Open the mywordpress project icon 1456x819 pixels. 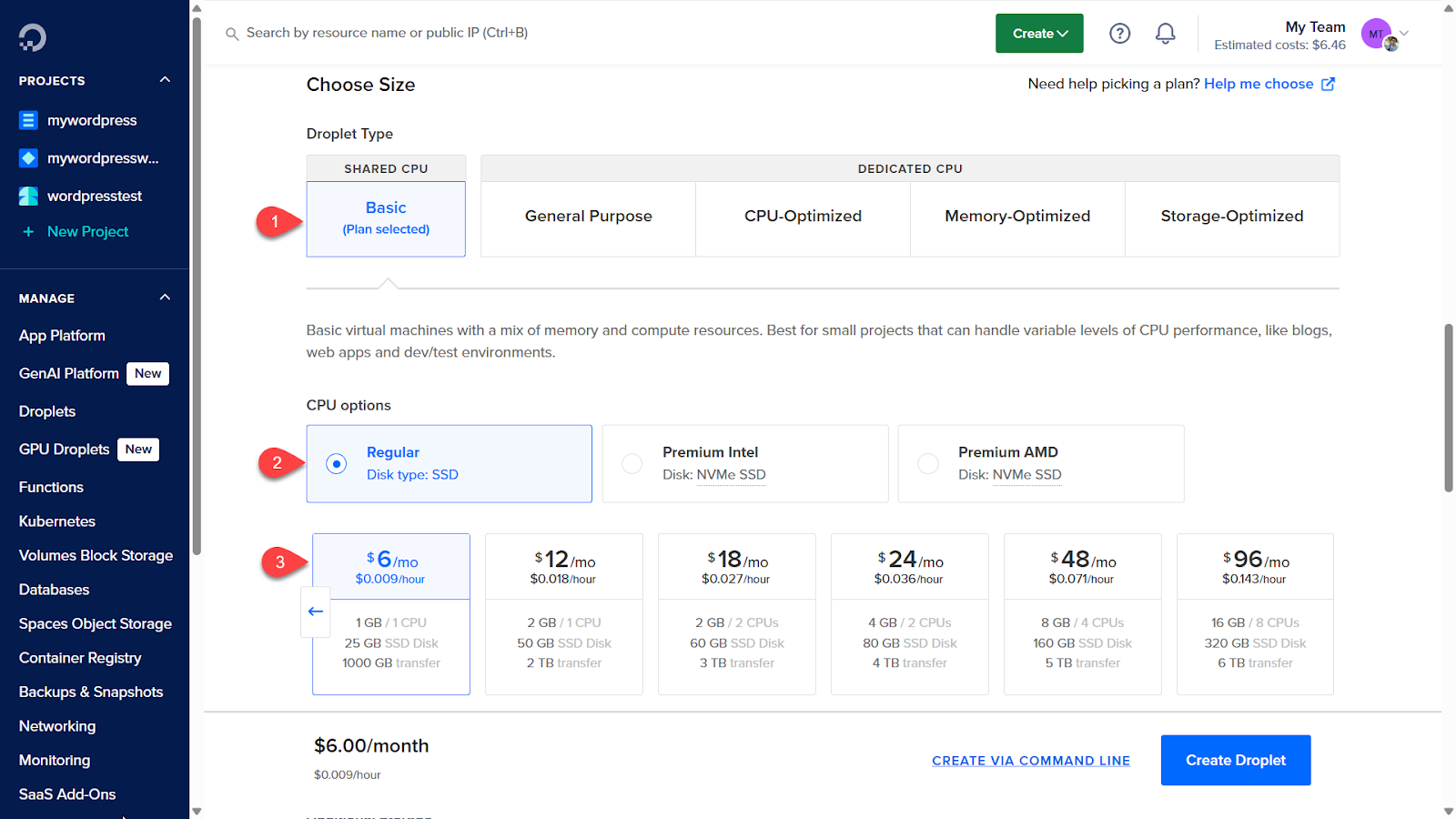[x=28, y=120]
